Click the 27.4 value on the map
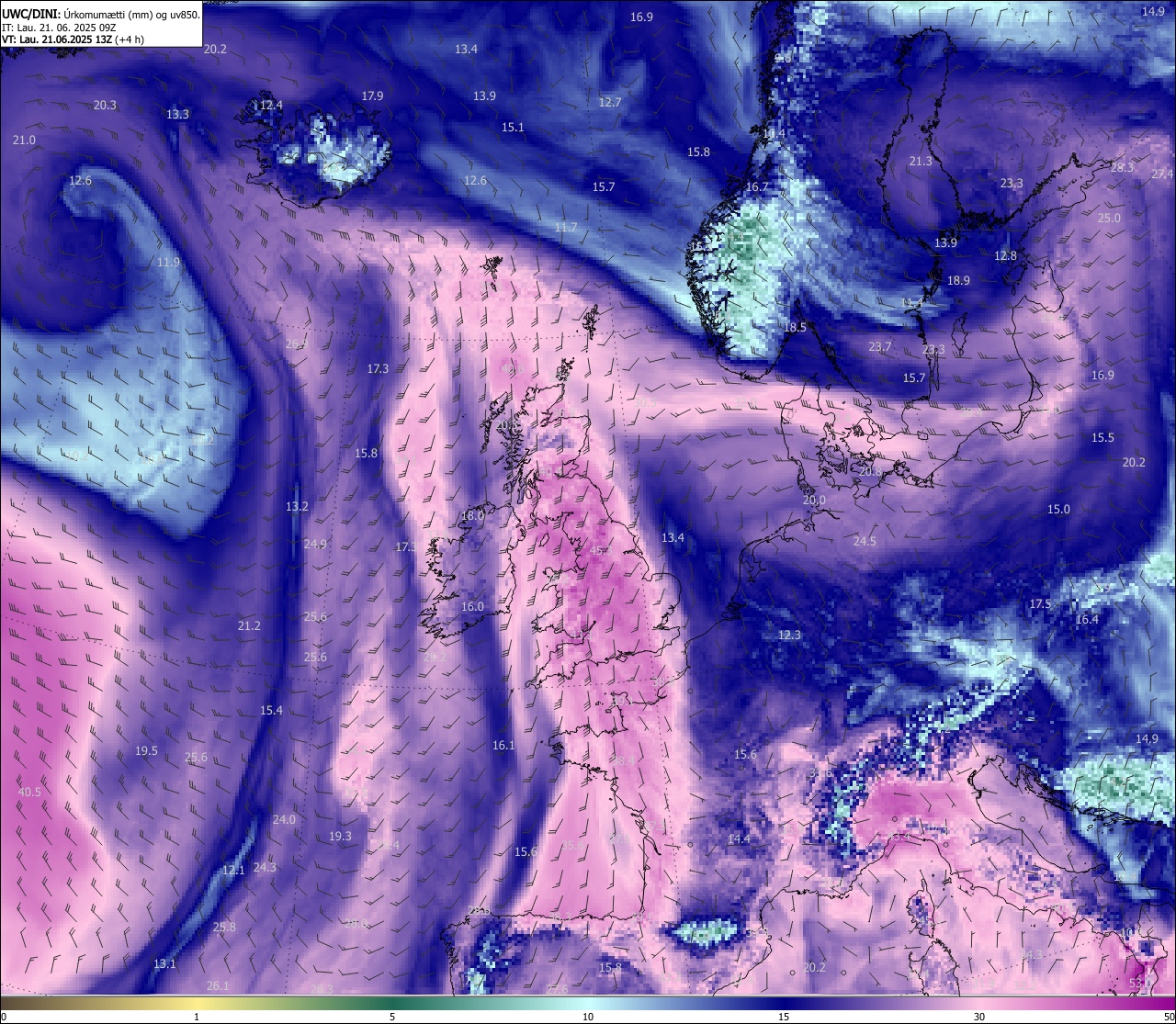 pos(1162,174)
